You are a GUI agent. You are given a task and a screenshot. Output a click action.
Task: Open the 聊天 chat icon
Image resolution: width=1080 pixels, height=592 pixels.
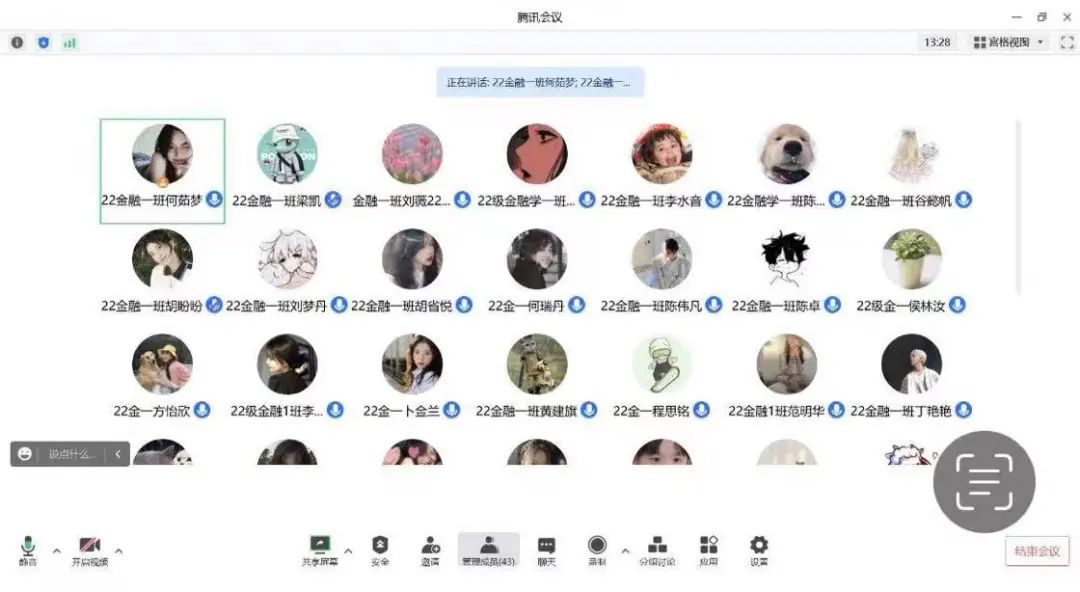(546, 551)
